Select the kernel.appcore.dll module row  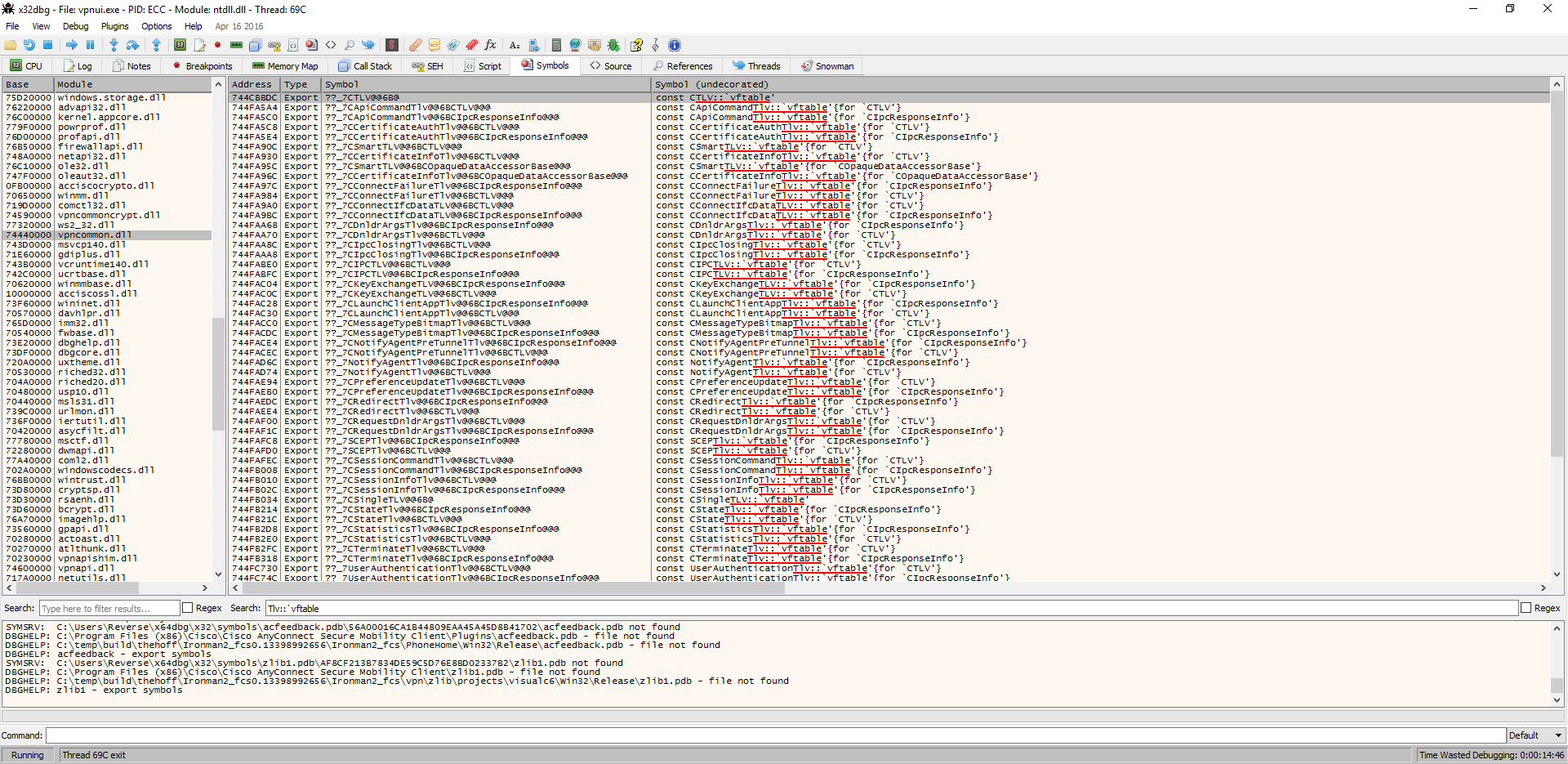(107, 117)
